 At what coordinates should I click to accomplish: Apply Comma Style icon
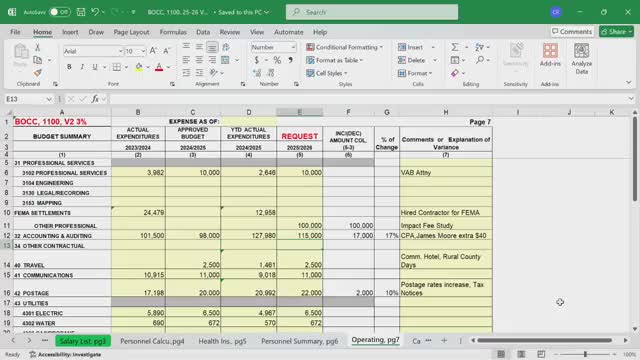tap(290, 60)
